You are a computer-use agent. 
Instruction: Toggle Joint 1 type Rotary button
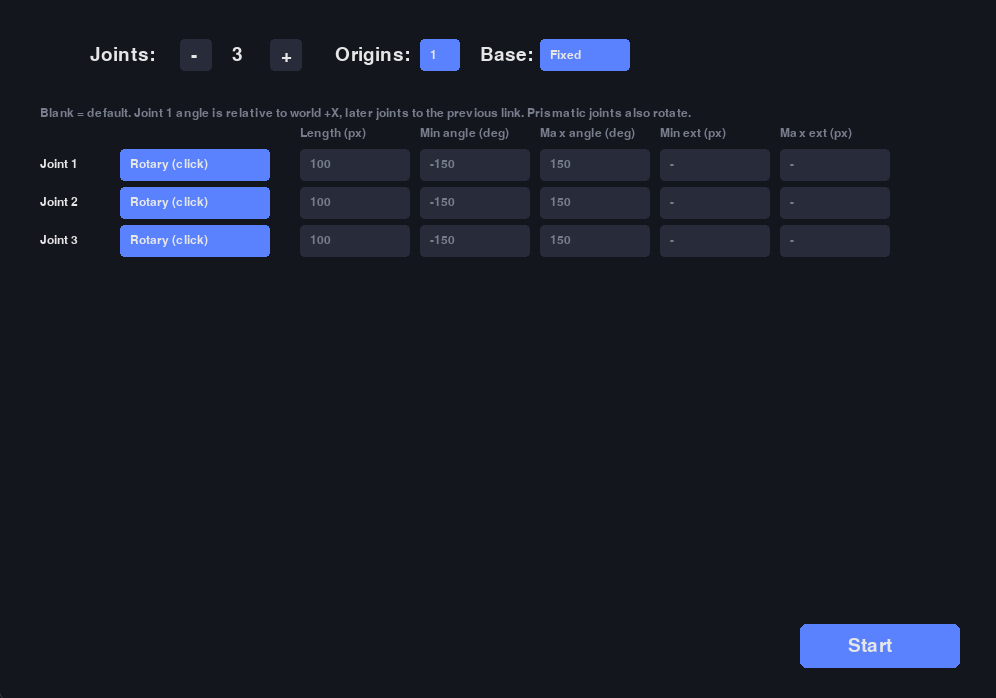195,165
